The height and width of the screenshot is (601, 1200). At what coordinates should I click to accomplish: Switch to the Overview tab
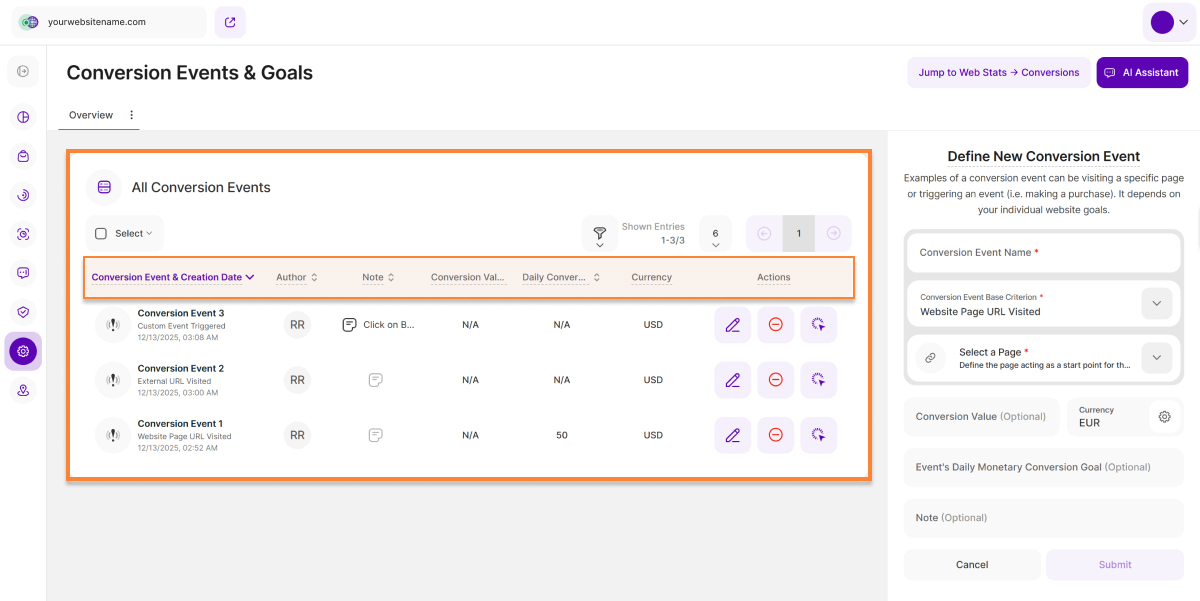tap(91, 115)
